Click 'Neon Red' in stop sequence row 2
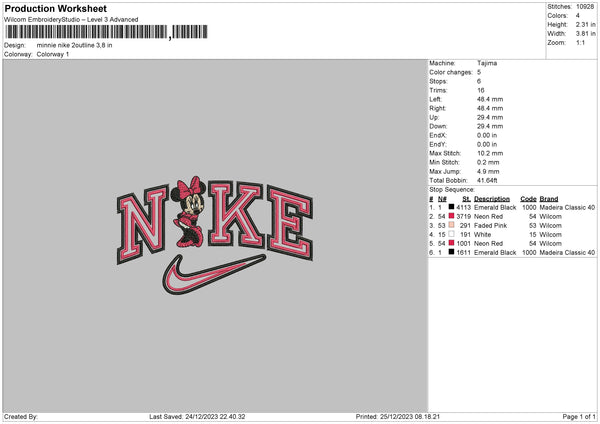Screen dimensions: 600x424 point(488,217)
